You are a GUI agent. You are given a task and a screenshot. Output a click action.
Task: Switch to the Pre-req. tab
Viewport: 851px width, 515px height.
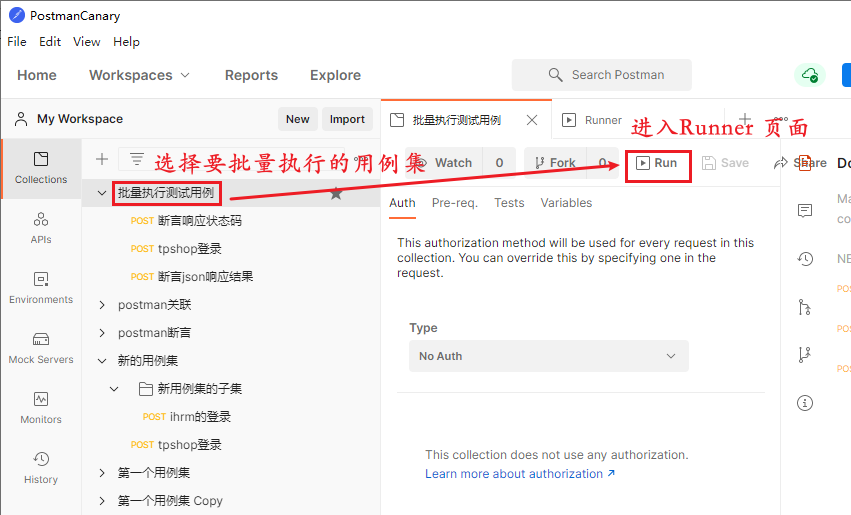[x=455, y=203]
